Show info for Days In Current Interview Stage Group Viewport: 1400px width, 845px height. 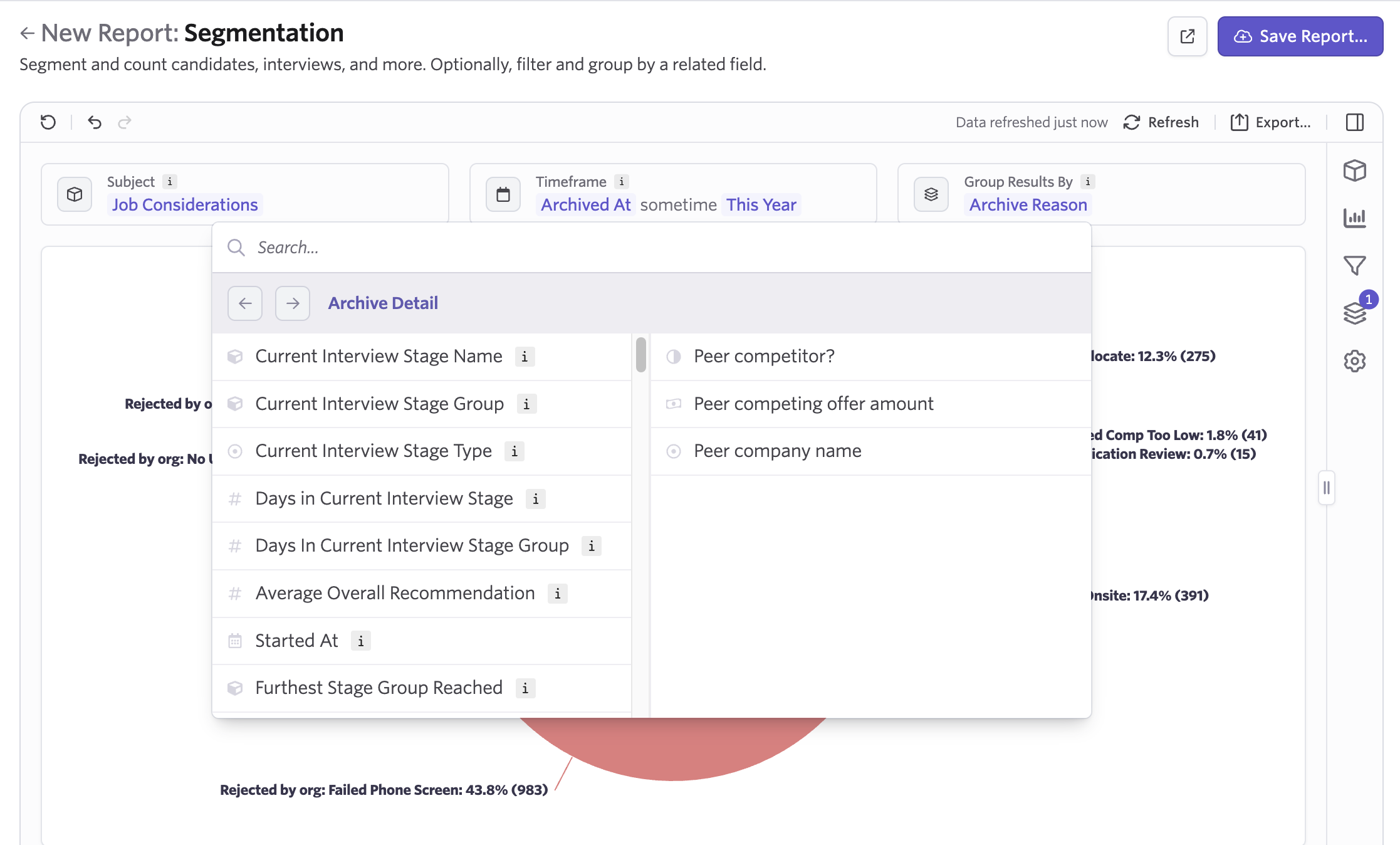(x=592, y=546)
